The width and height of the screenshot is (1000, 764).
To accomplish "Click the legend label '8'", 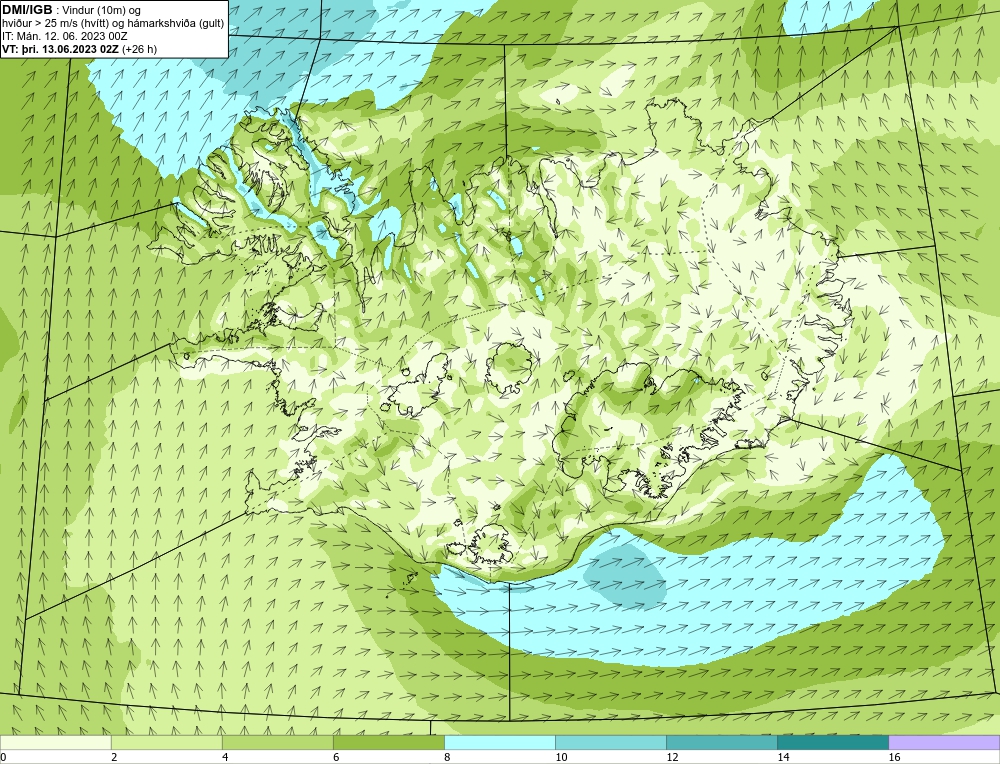I will point(447,757).
